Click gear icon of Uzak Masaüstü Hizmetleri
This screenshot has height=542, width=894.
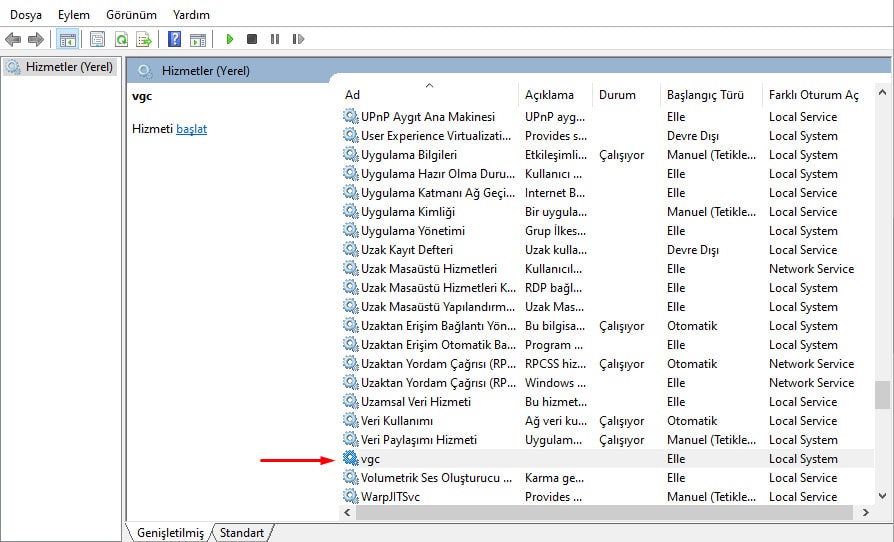coord(350,268)
